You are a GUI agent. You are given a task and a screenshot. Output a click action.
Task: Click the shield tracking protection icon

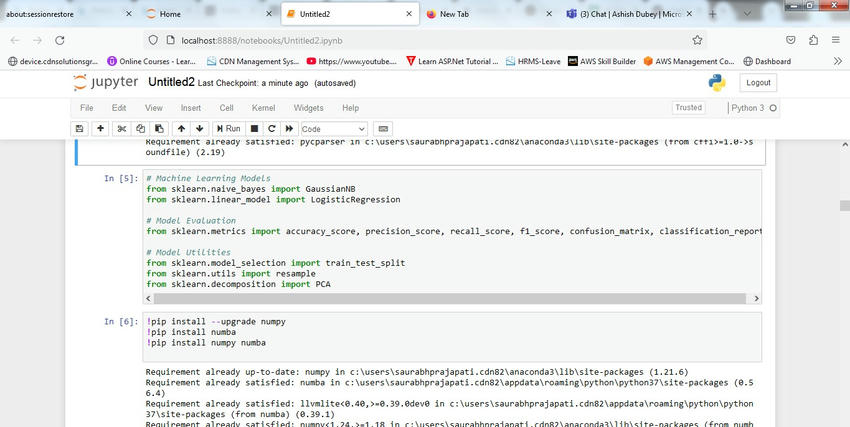(153, 40)
